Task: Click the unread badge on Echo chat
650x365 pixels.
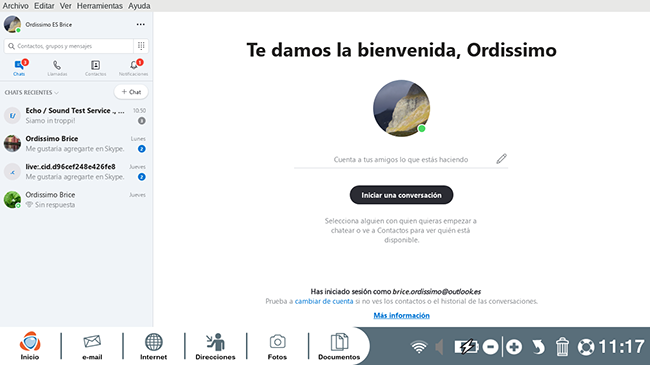Action: pos(142,121)
